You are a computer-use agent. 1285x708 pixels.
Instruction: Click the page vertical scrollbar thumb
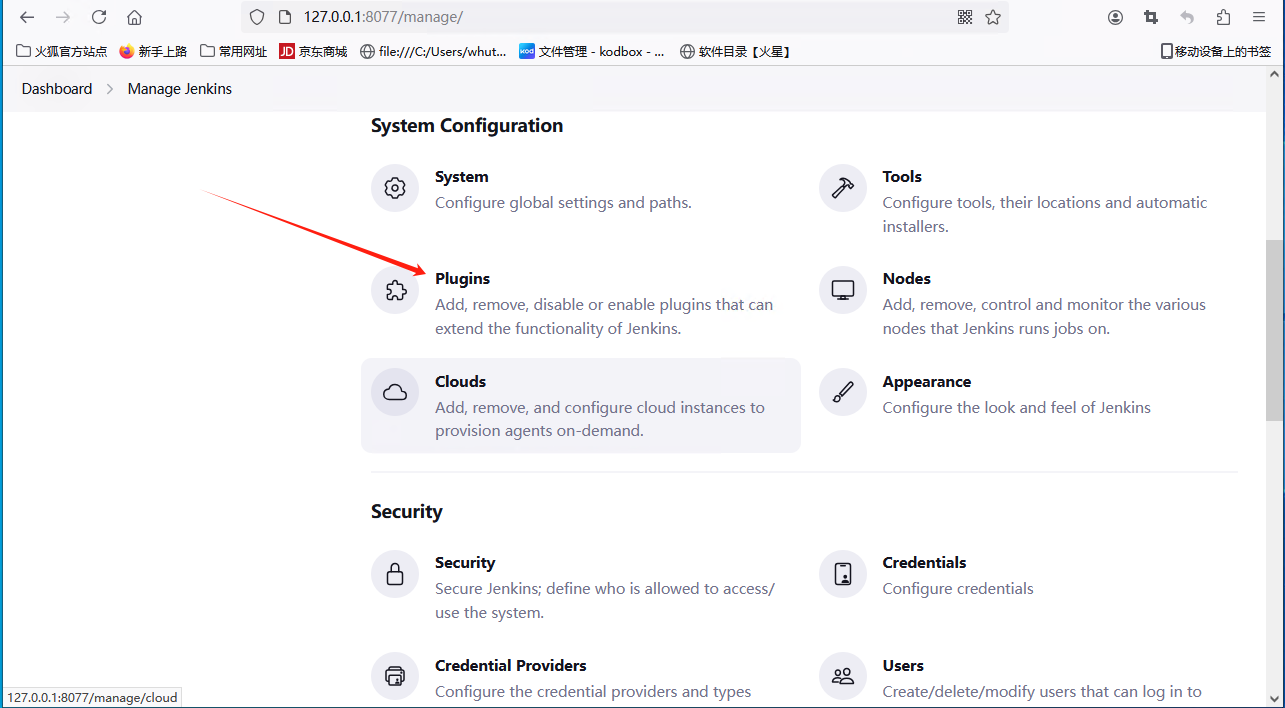coord(1274,330)
